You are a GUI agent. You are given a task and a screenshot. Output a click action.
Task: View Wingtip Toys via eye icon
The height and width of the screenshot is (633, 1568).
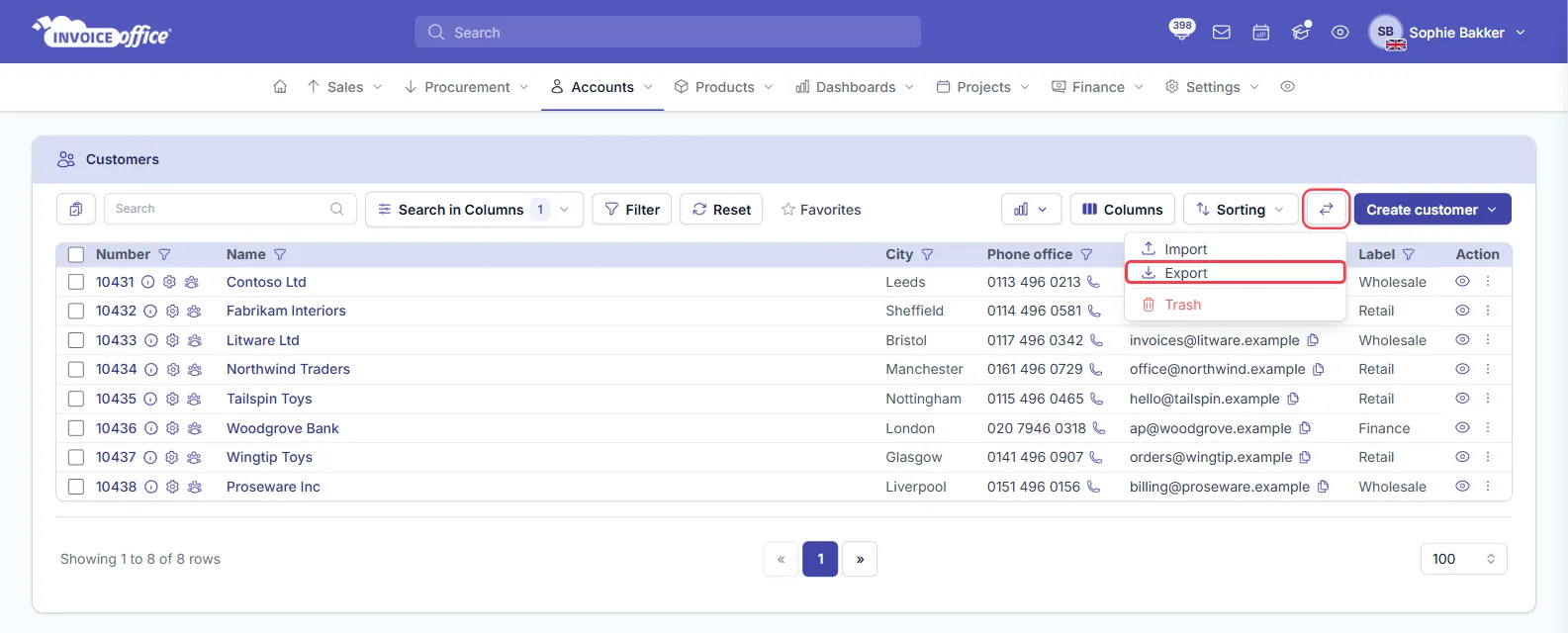[1462, 457]
